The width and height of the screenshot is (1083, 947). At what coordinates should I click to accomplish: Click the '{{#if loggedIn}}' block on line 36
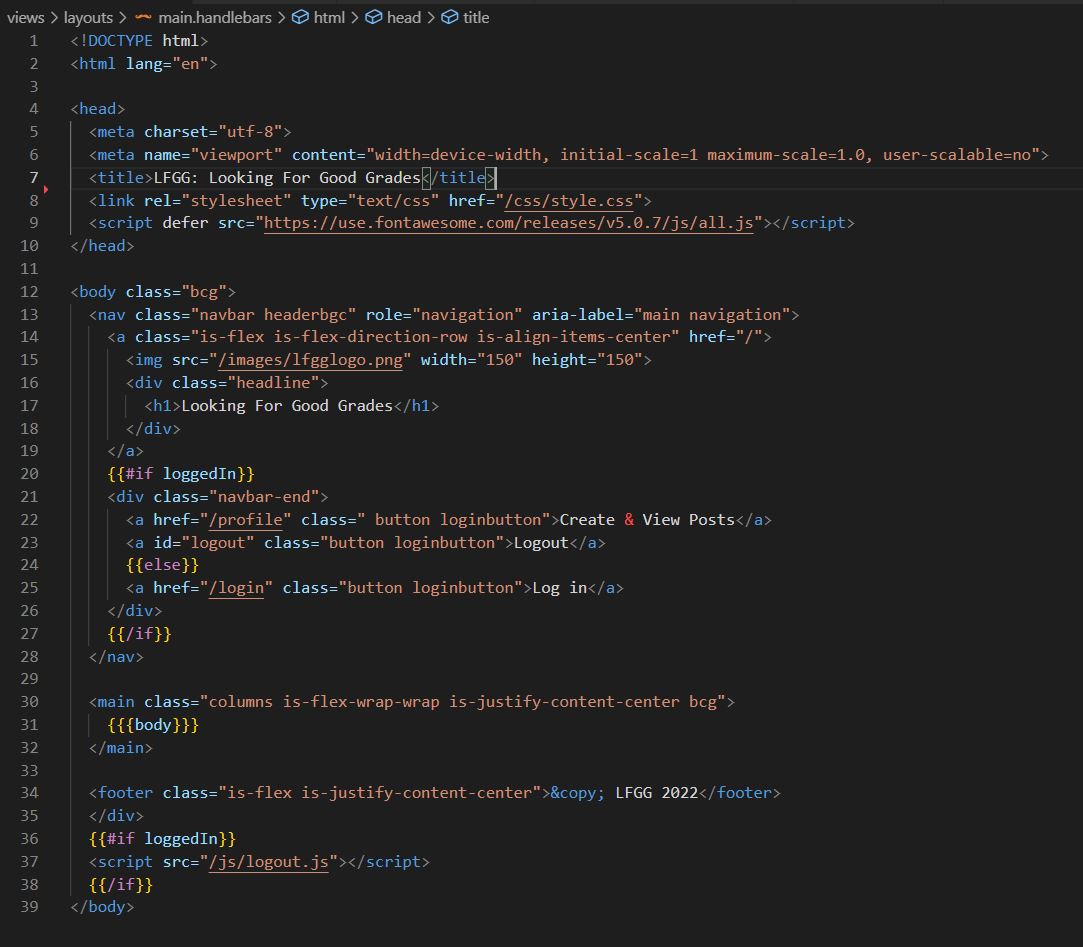tap(162, 839)
